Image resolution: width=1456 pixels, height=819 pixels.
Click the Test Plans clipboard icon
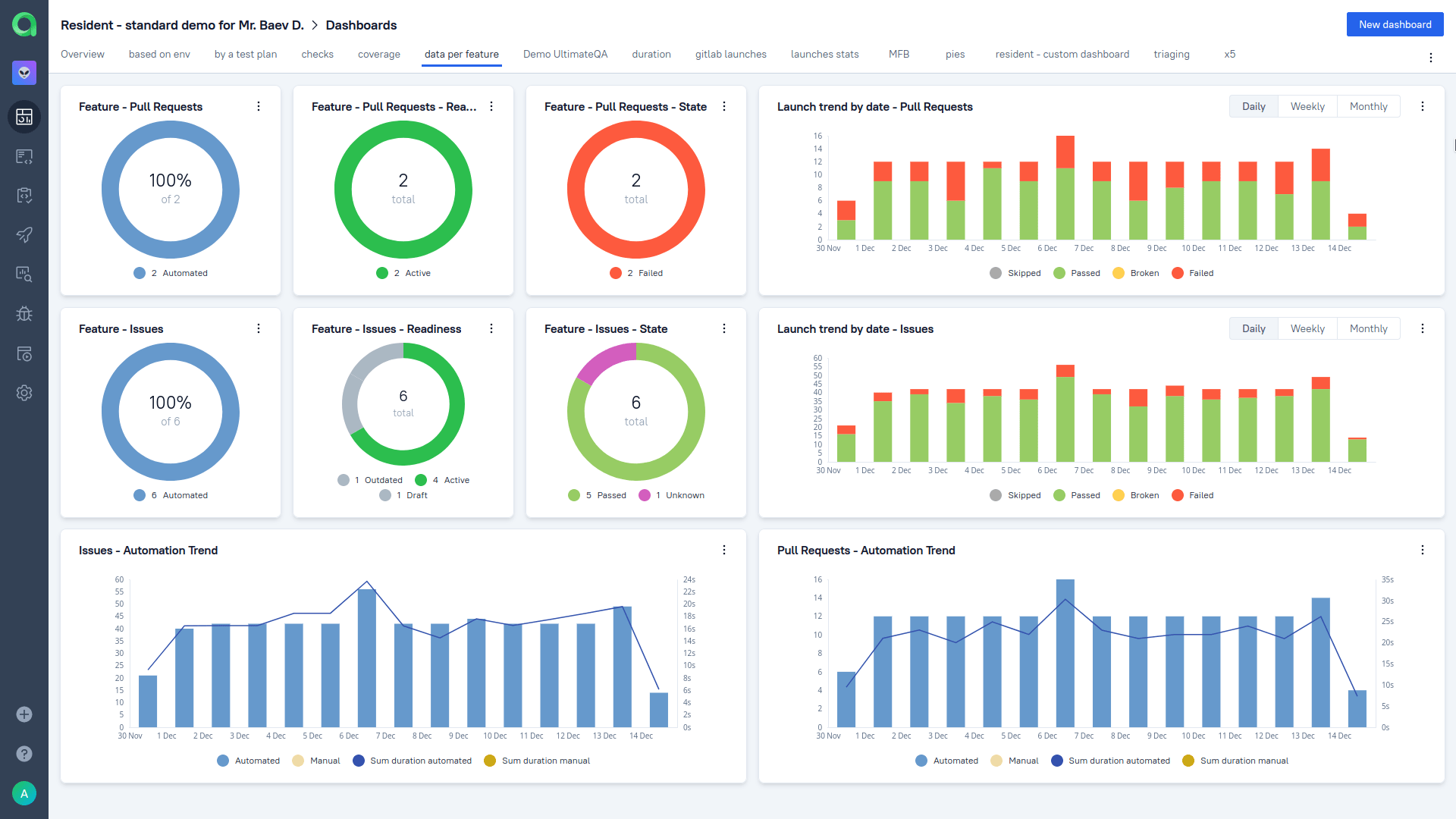tap(24, 196)
